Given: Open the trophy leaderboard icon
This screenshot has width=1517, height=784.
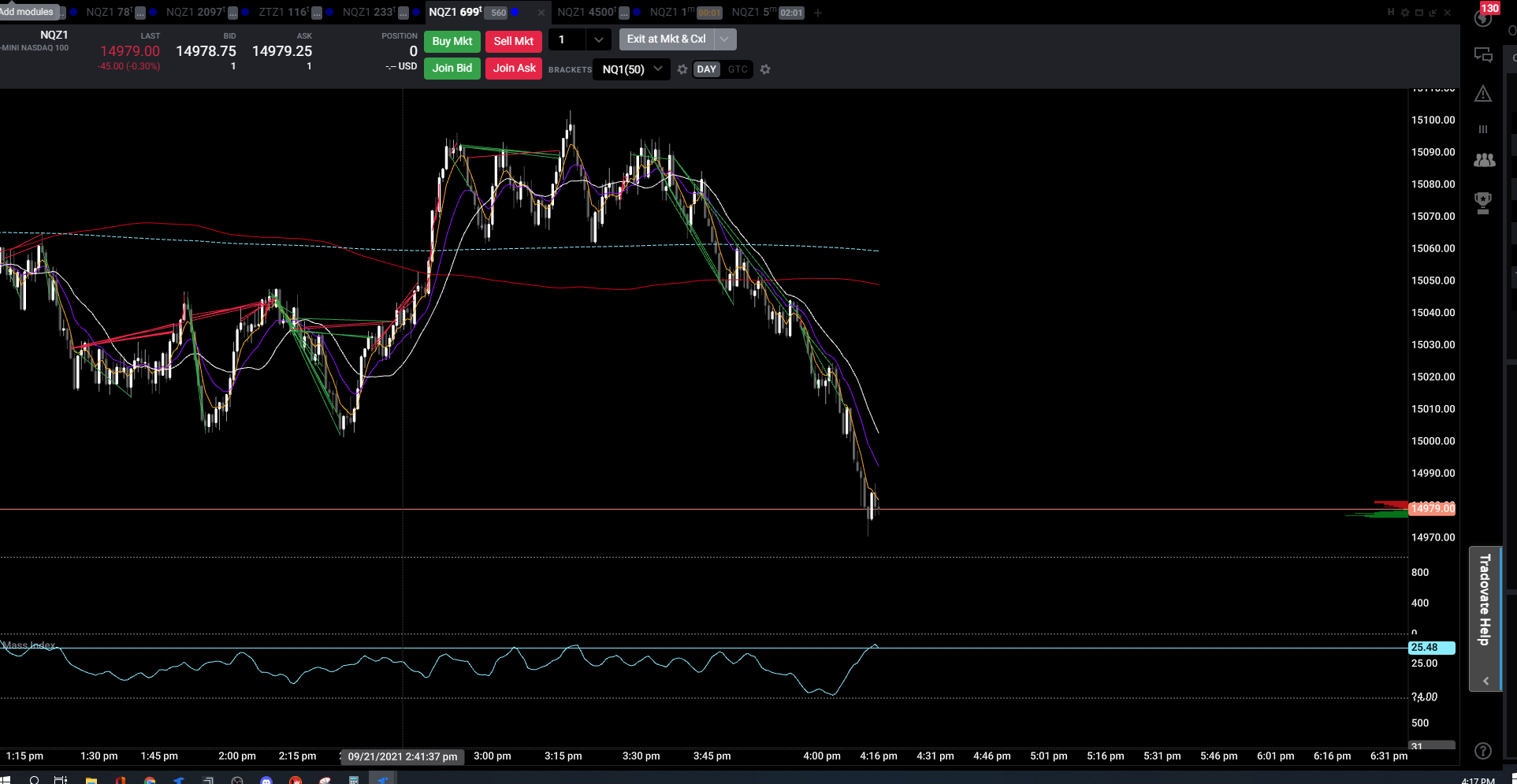Looking at the screenshot, I should 1483,203.
